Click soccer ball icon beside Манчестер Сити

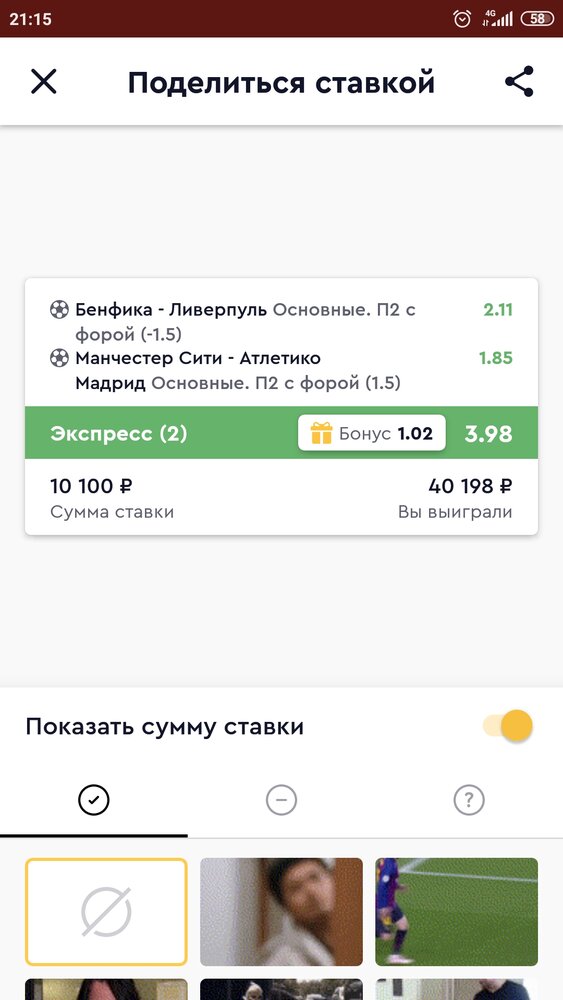(59, 358)
